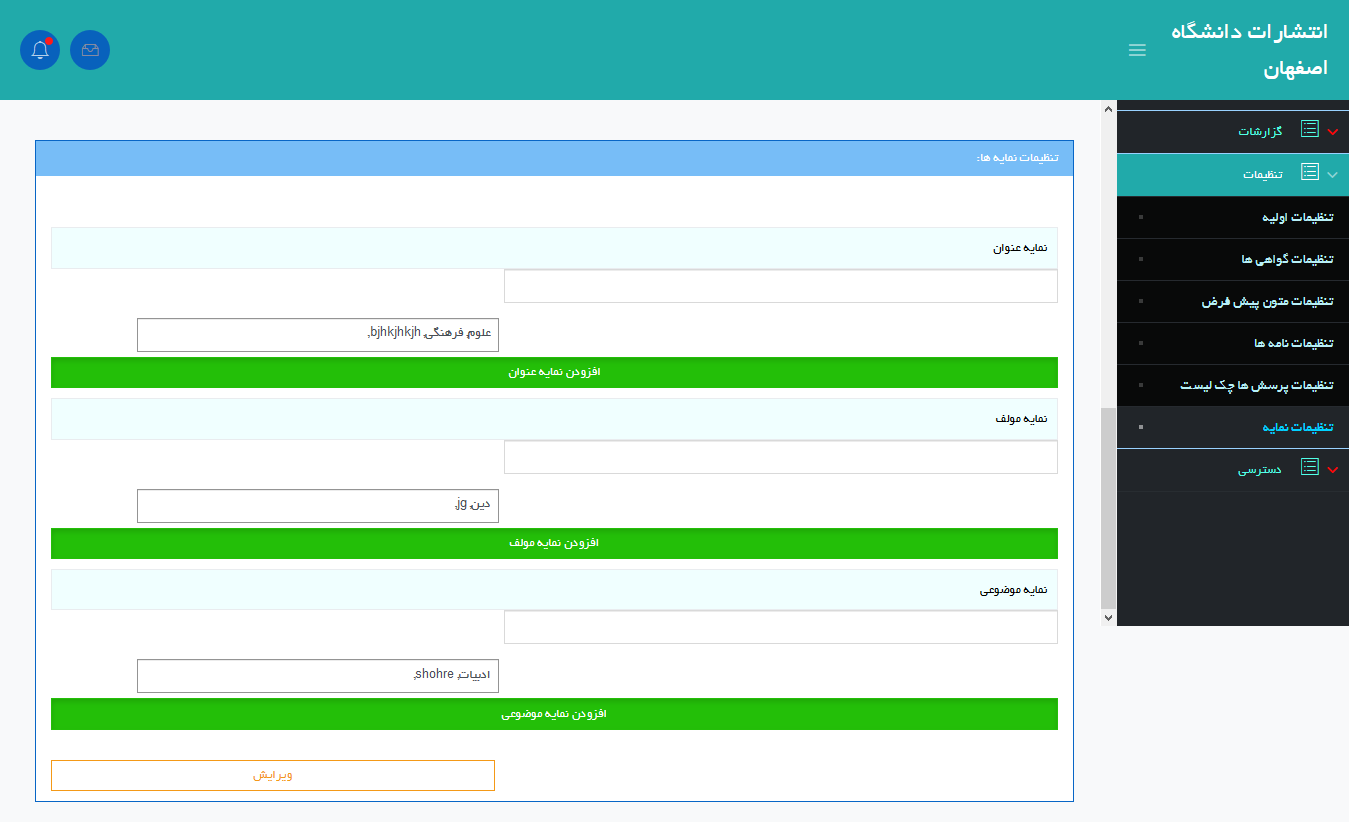Collapse the تنظیمات menu chevron
The width and height of the screenshot is (1349, 822).
1332,174
